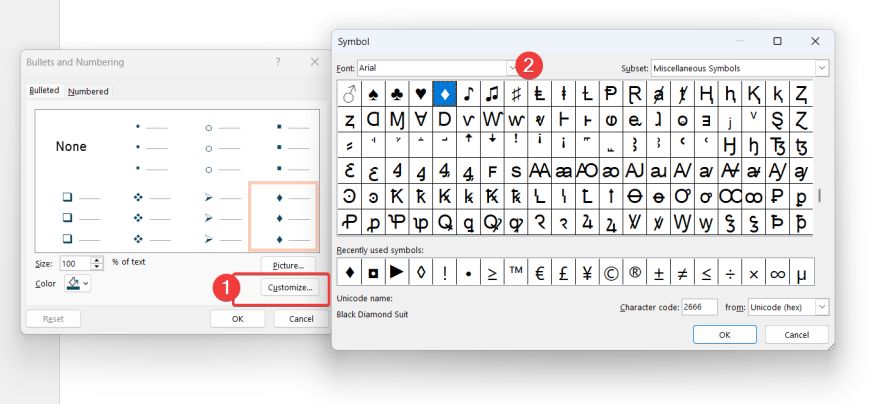
Task: Pick the Greek mu in recently used
Action: [801, 272]
